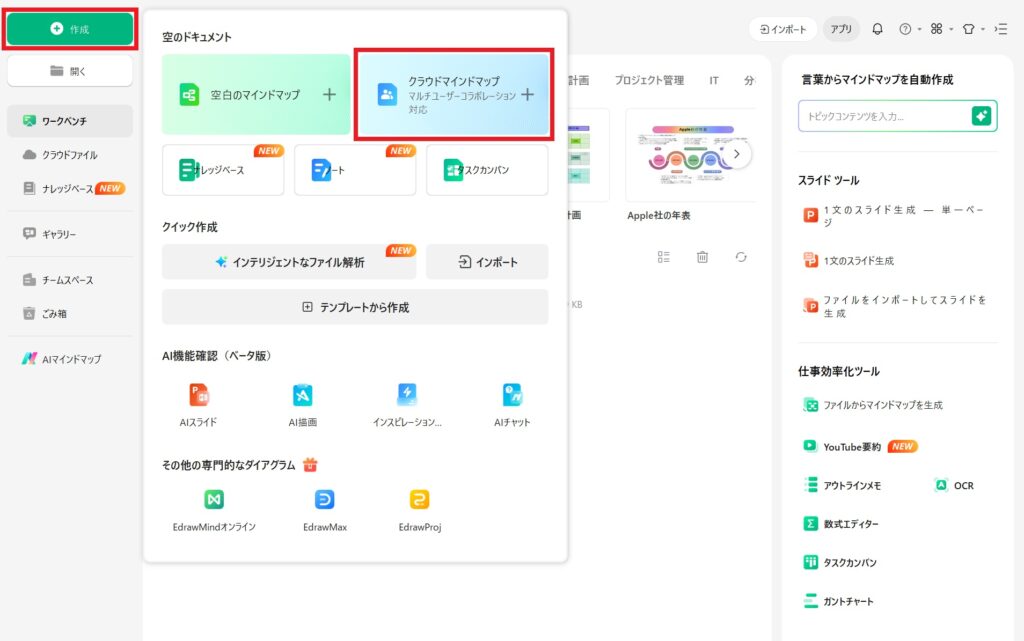Select クラウドマインドマップ collaboration option

click(452, 95)
